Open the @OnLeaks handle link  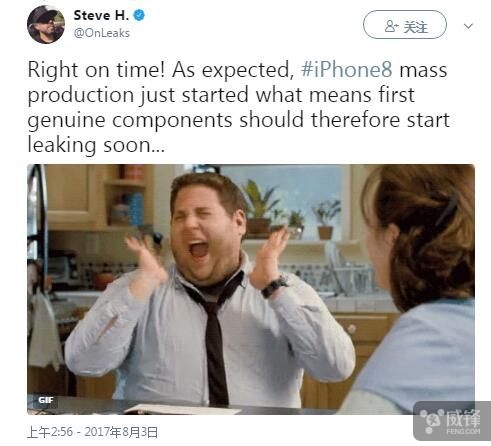[x=102, y=33]
